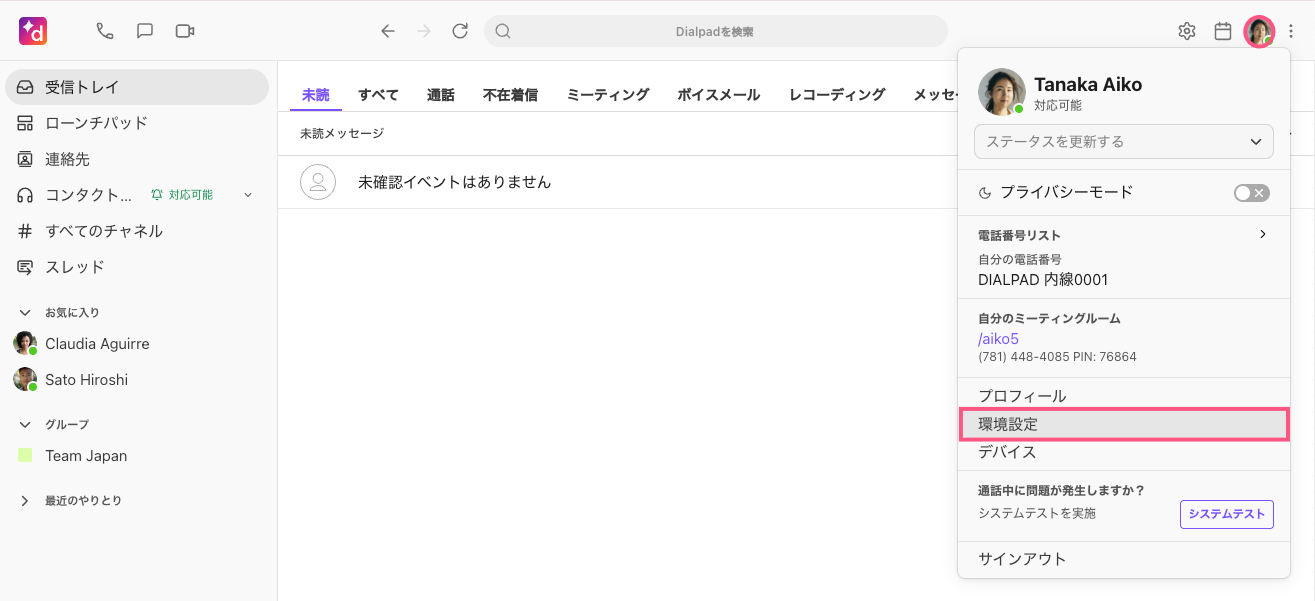This screenshot has width=1315, height=601.
Task: Expand the 最近のやりとり section
Action: click(25, 501)
